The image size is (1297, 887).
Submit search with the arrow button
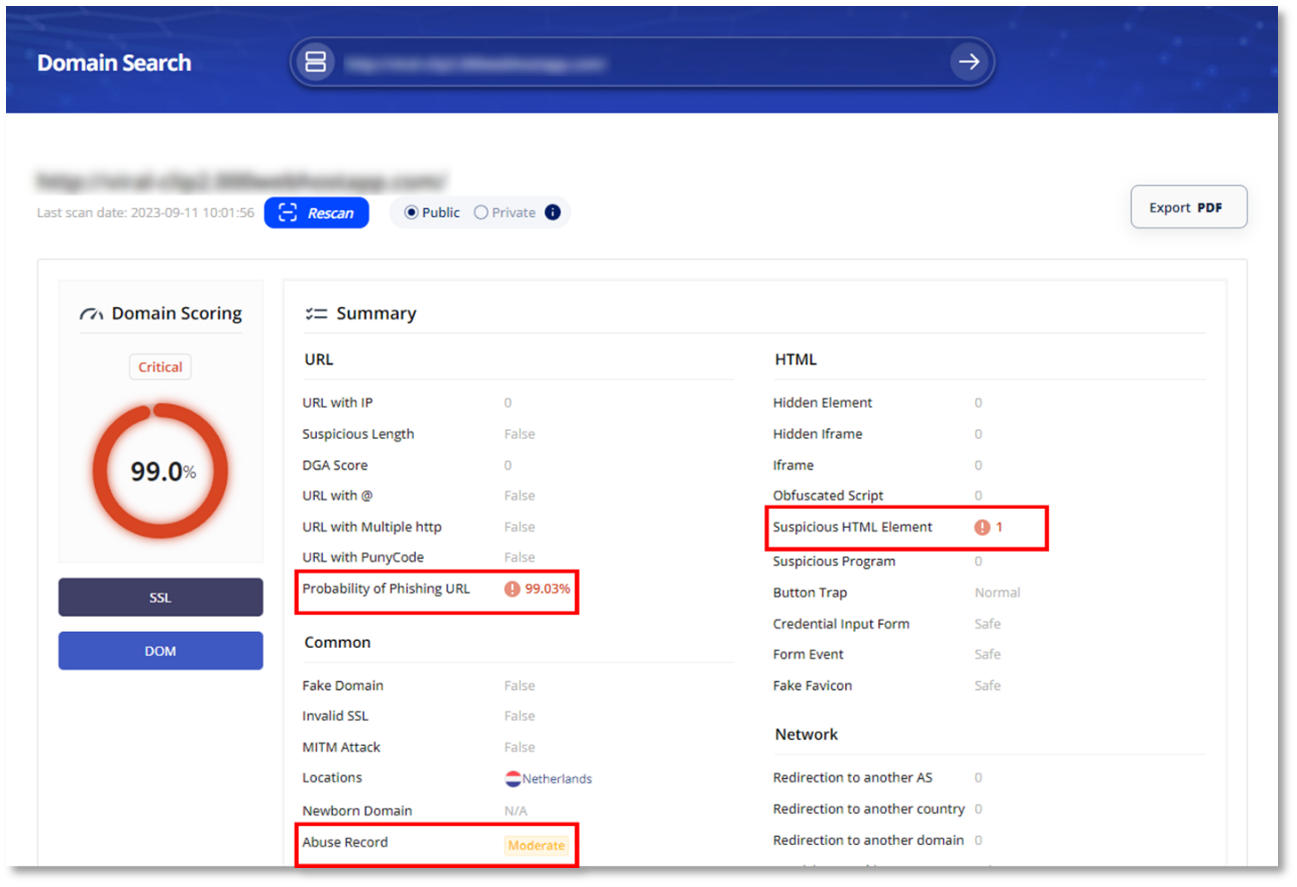click(x=968, y=62)
